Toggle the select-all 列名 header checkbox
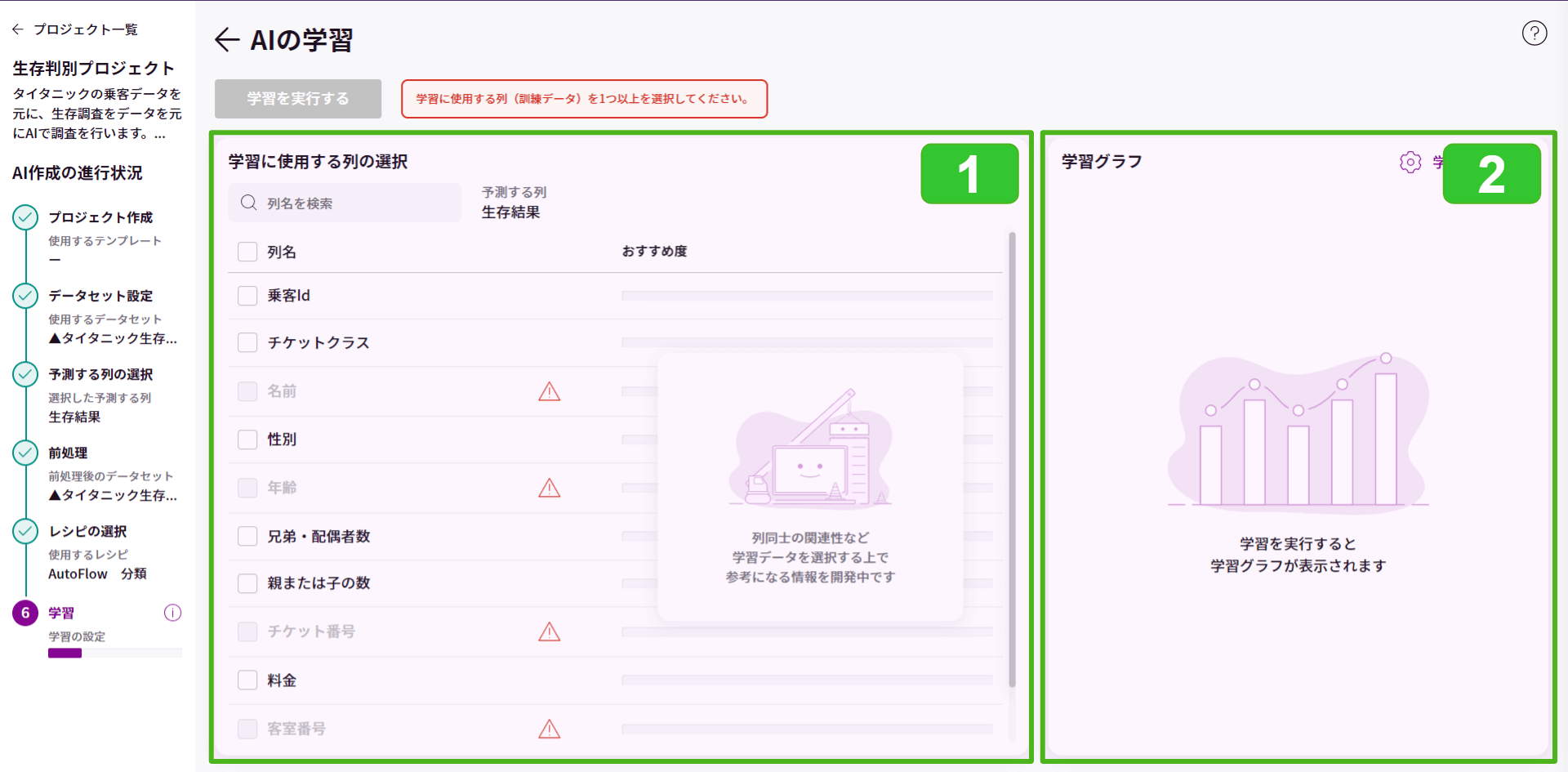The width and height of the screenshot is (1568, 772). tap(247, 252)
